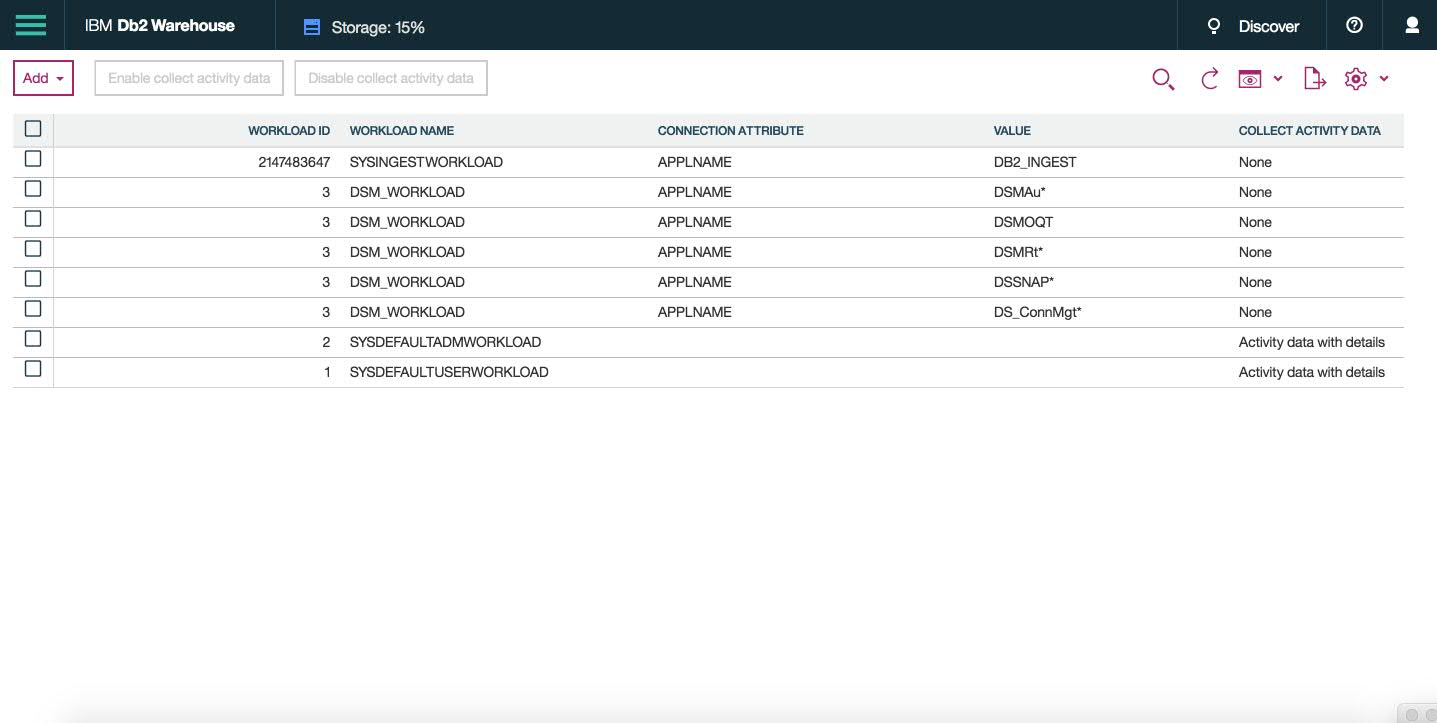
Task: Select the SYSDEFAULTUSERWORKLOAD name cell
Action: click(x=449, y=372)
